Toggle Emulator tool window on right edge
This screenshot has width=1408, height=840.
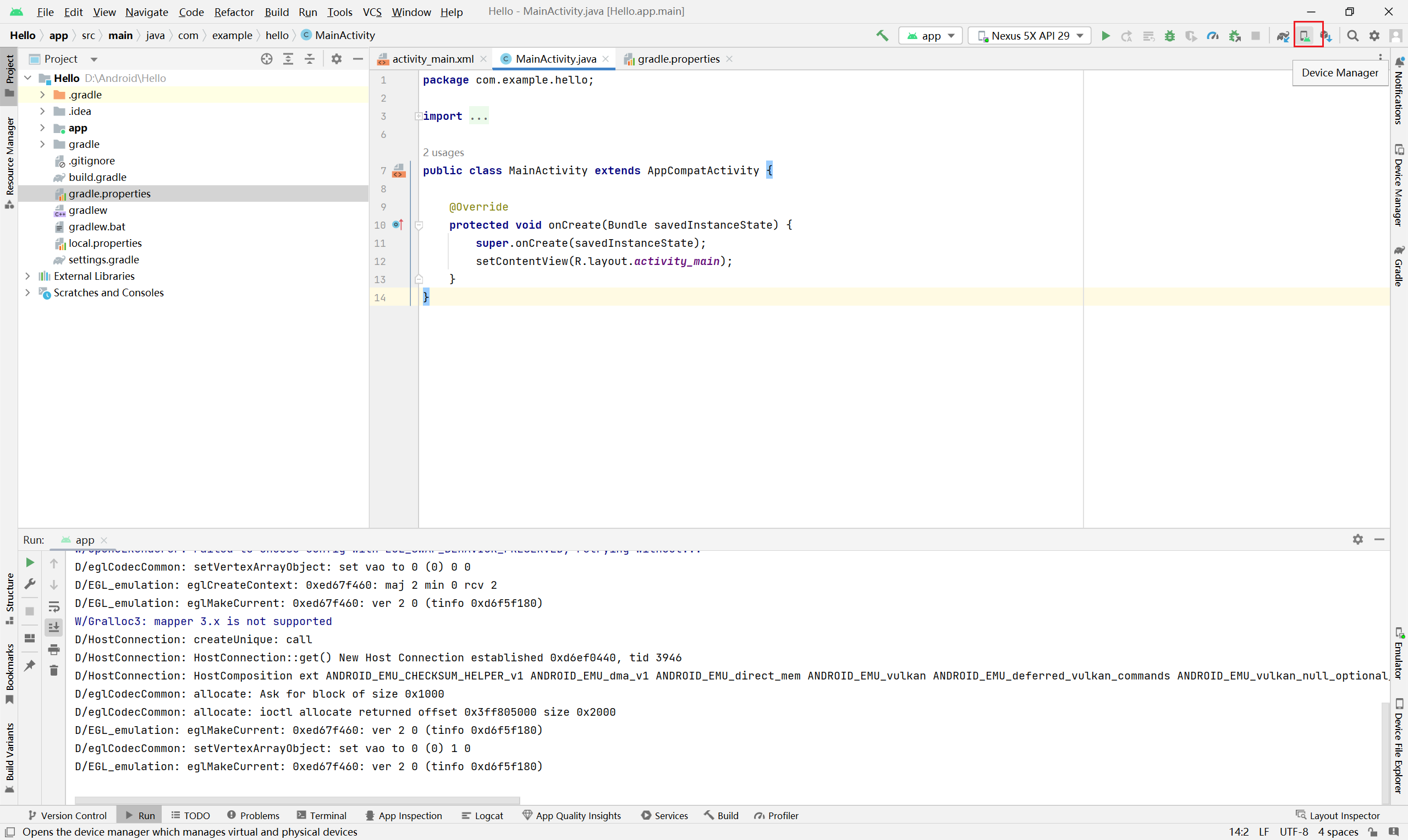tap(1399, 653)
